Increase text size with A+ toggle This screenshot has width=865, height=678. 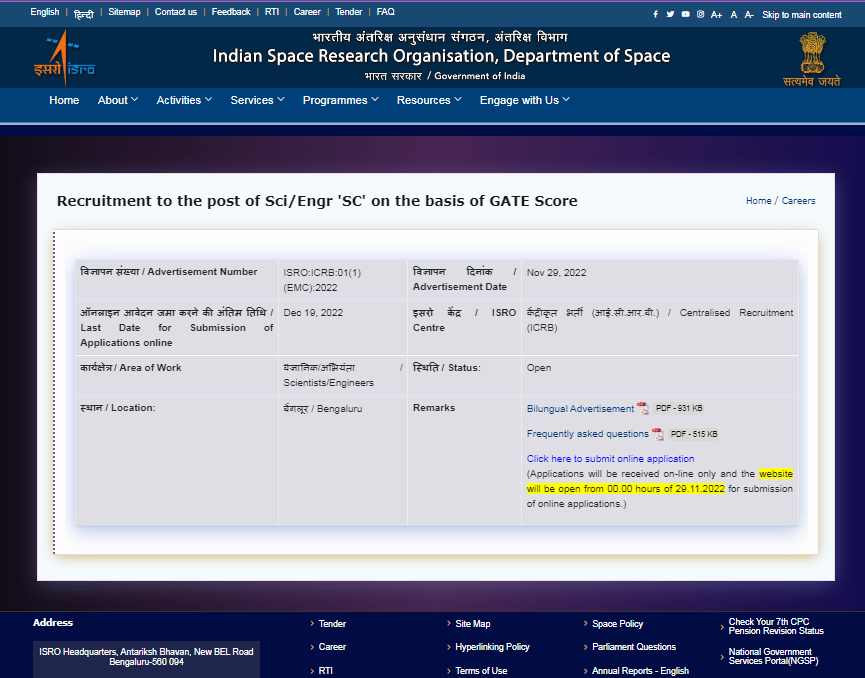(717, 14)
